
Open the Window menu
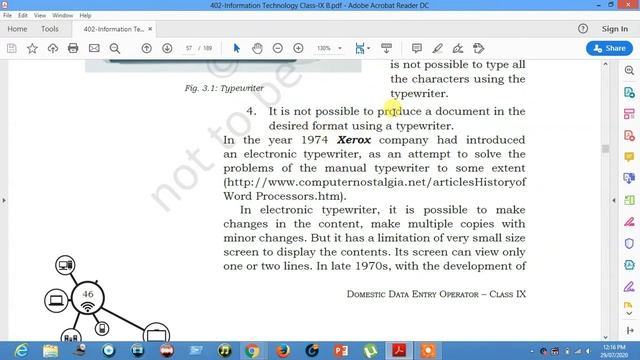(62, 16)
